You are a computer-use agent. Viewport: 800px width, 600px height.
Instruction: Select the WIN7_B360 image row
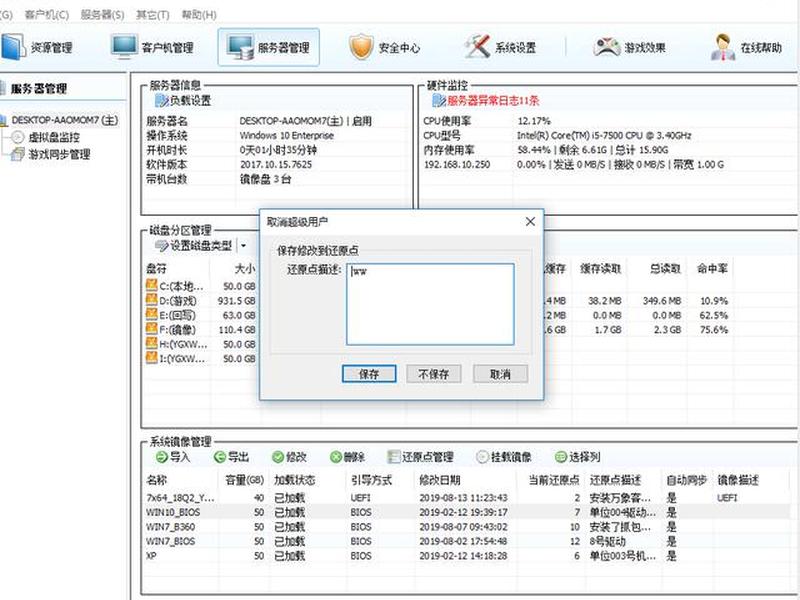pyautogui.click(x=467, y=527)
